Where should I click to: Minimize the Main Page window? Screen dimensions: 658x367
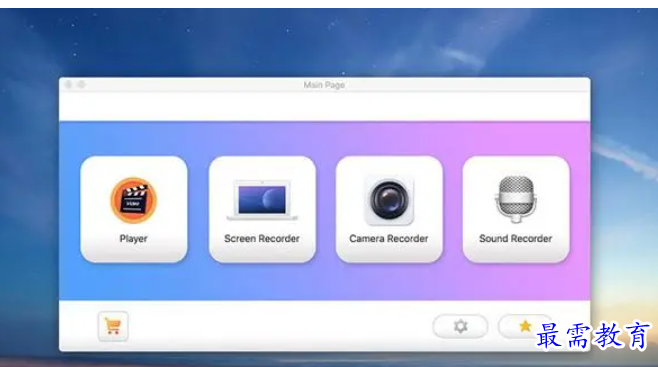coord(81,85)
